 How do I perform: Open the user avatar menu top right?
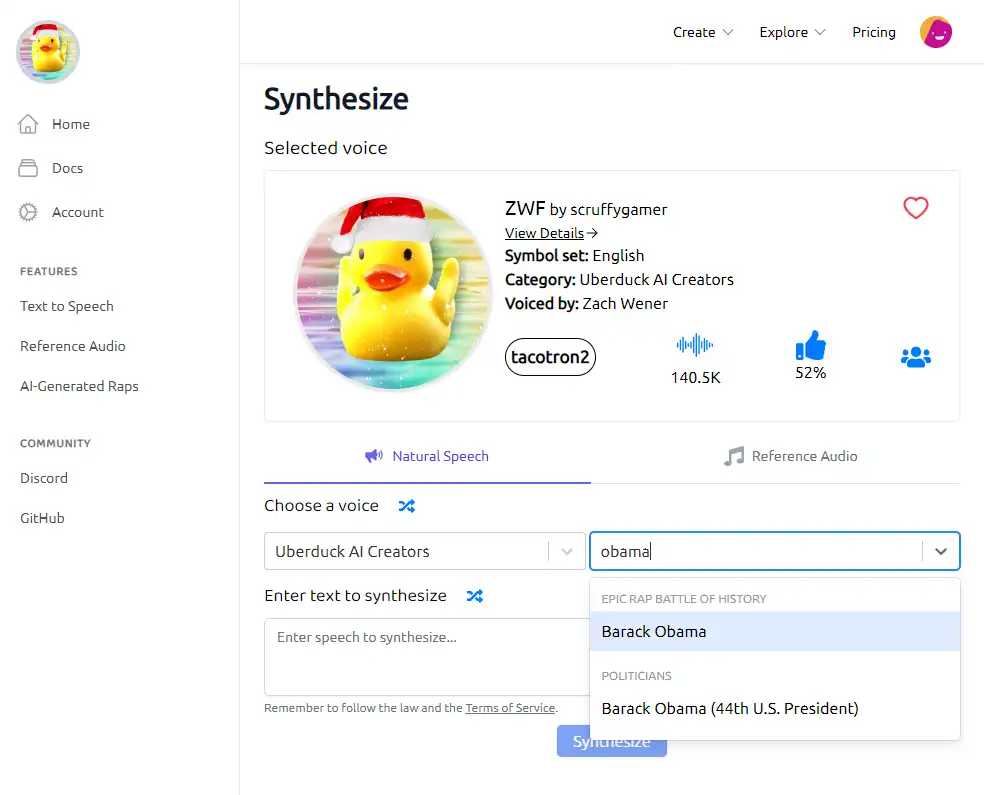coord(936,32)
